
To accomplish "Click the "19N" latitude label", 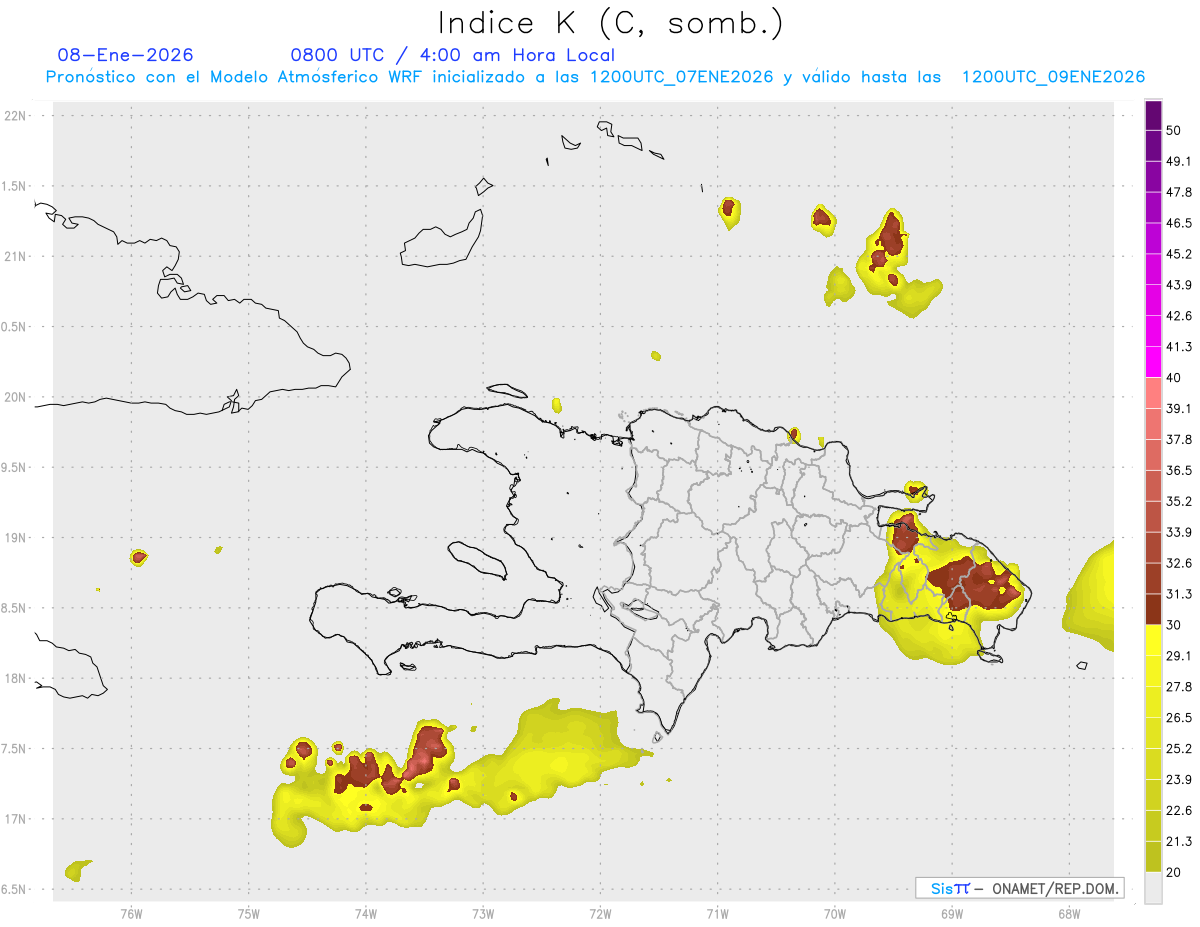I will click(x=15, y=538).
